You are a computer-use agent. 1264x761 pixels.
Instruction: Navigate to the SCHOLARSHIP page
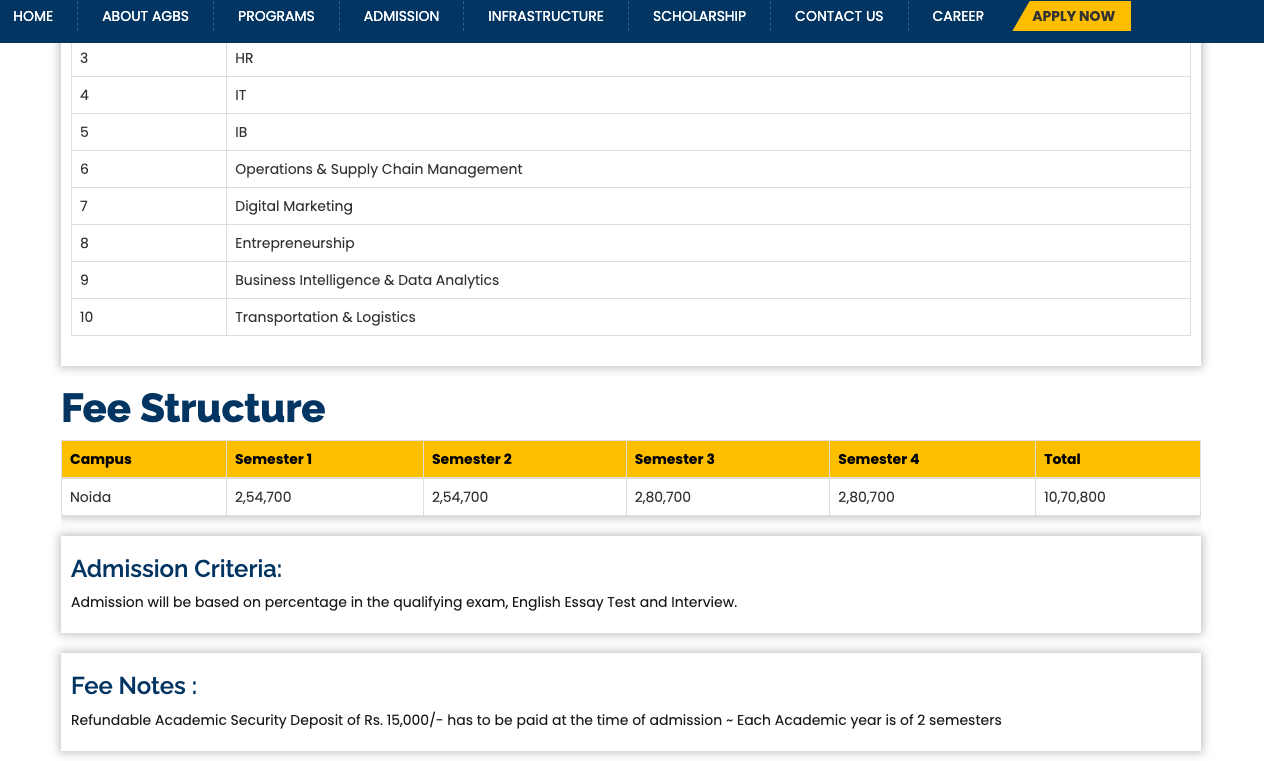699,16
